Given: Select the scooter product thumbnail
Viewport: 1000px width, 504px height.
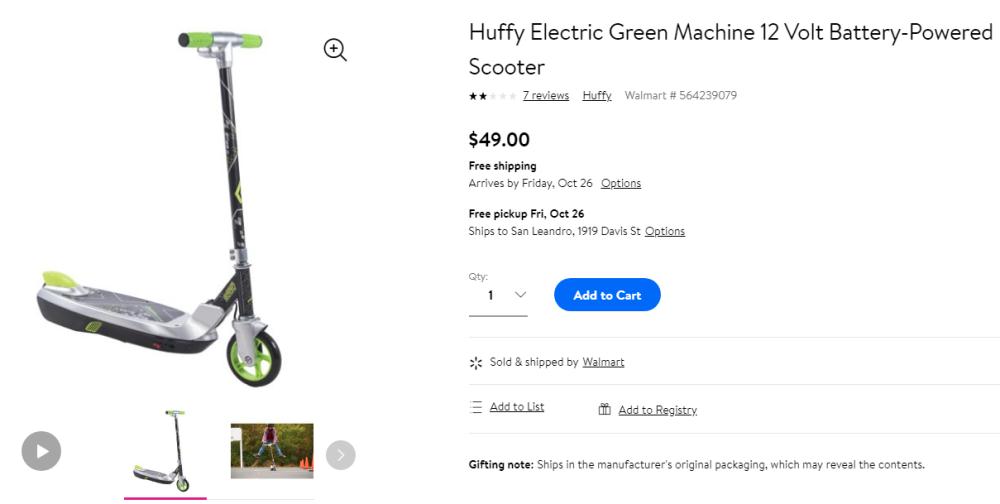Looking at the screenshot, I should [x=165, y=451].
